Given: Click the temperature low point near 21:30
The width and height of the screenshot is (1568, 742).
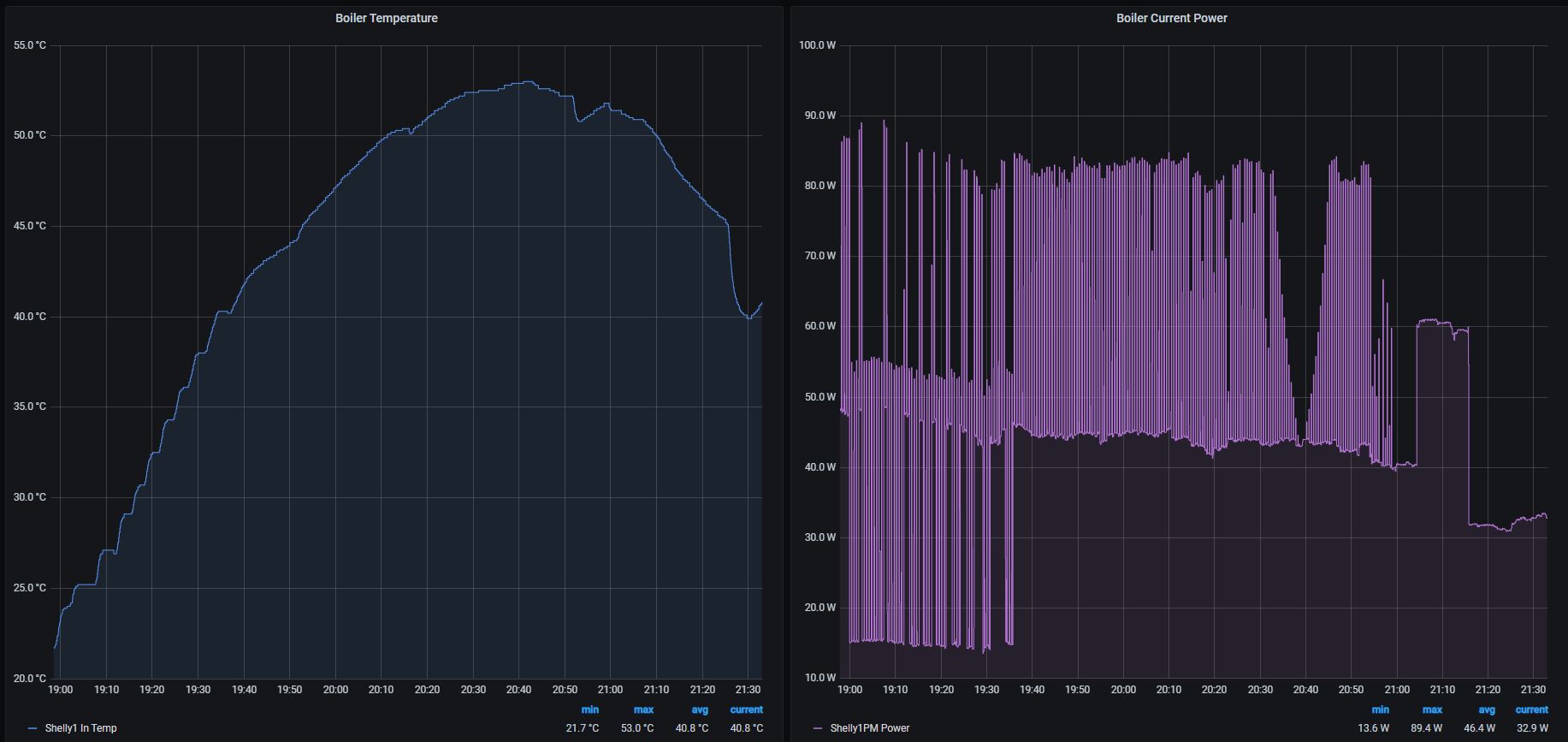Looking at the screenshot, I should (x=749, y=318).
